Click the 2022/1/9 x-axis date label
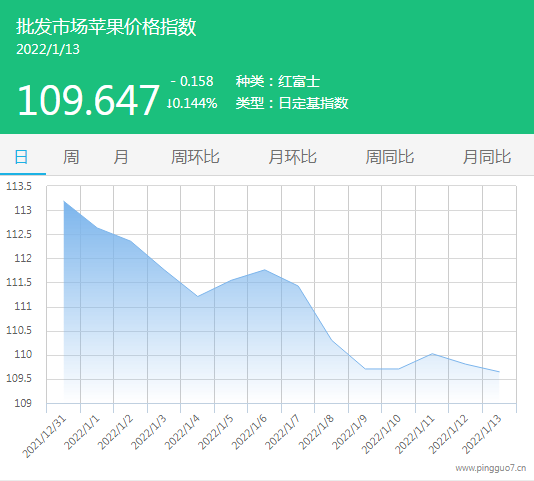The height and width of the screenshot is (481, 534). 350,432
